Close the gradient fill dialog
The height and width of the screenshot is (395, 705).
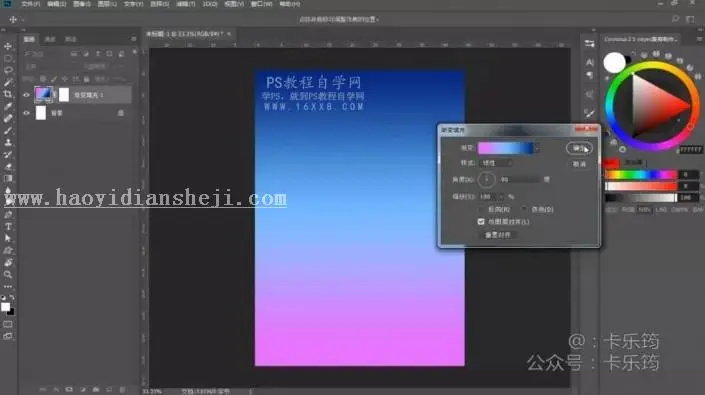(586, 130)
